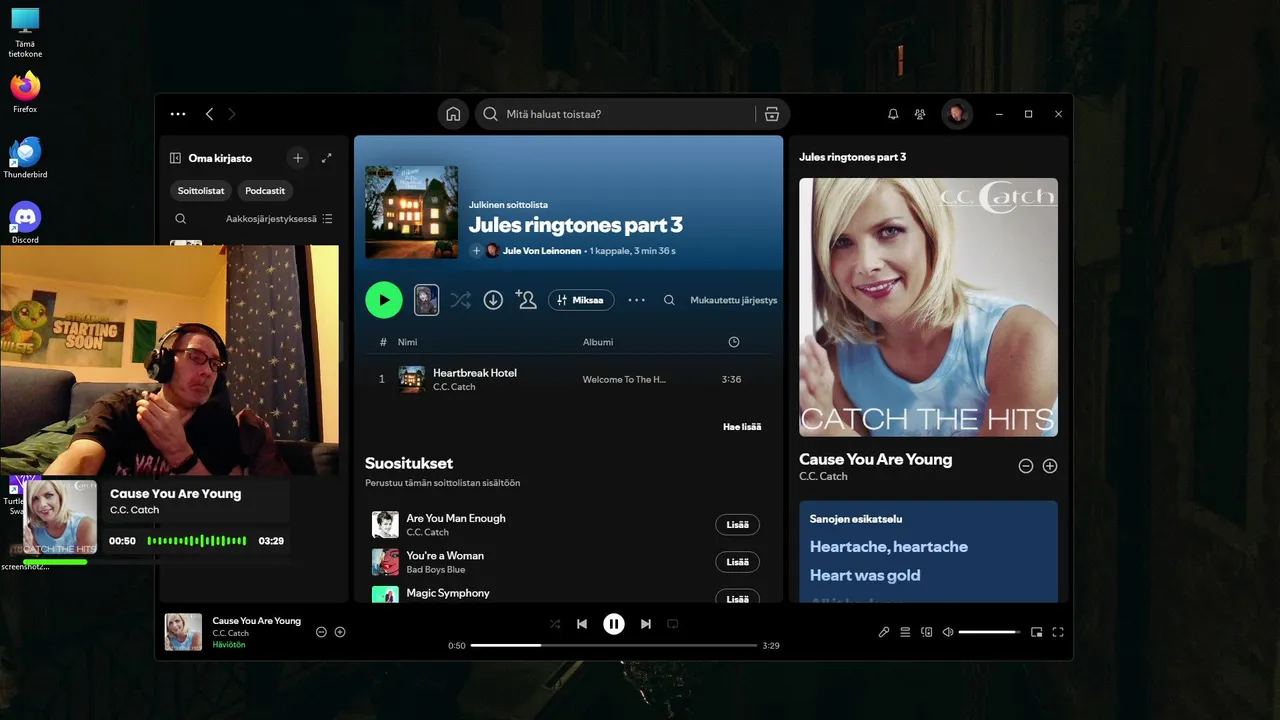Click lyric line Heart was gold

(x=865, y=576)
